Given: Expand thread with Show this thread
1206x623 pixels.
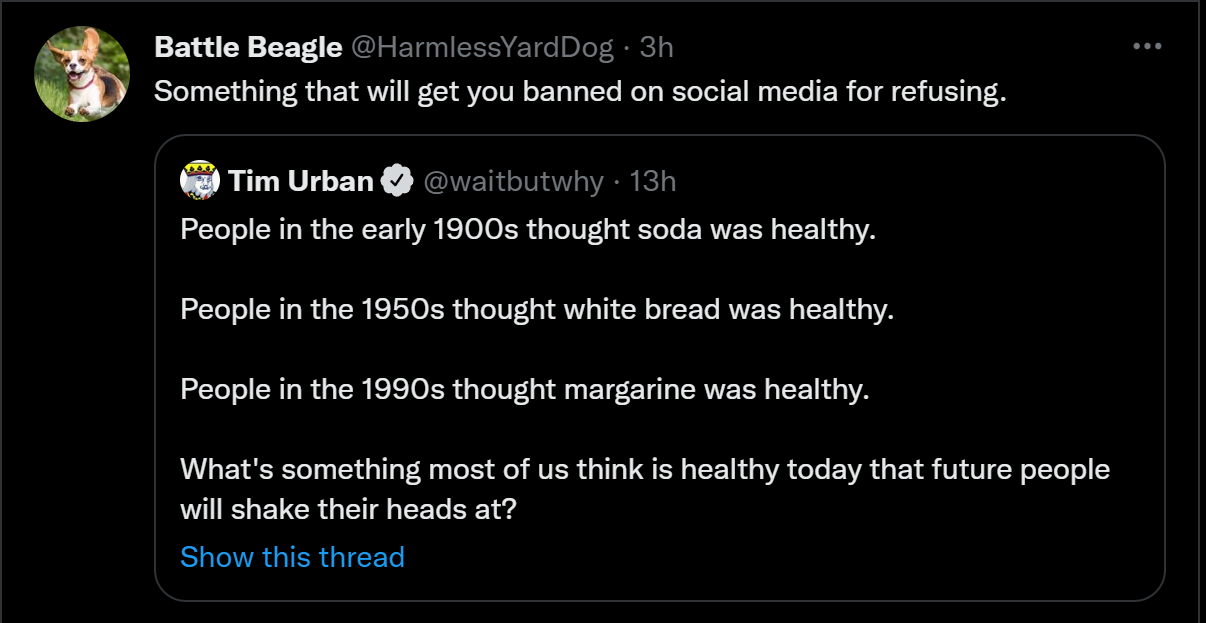Looking at the screenshot, I should [292, 557].
